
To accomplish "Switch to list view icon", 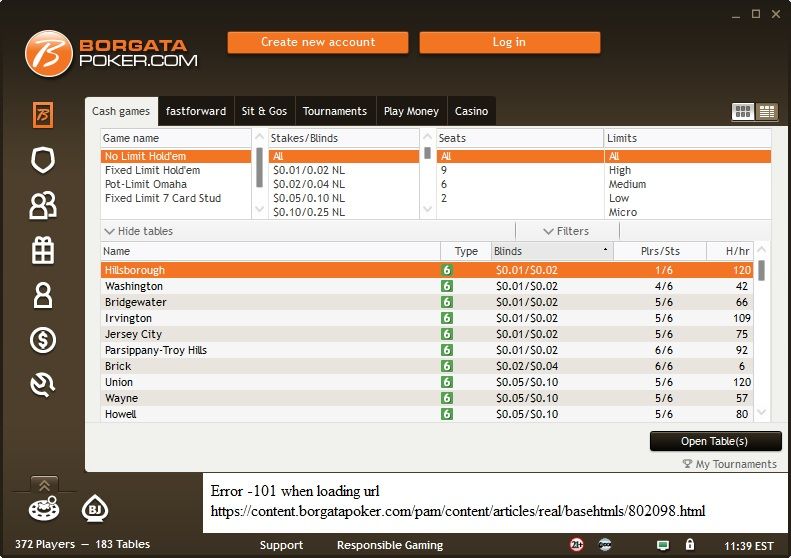I will coord(767,111).
